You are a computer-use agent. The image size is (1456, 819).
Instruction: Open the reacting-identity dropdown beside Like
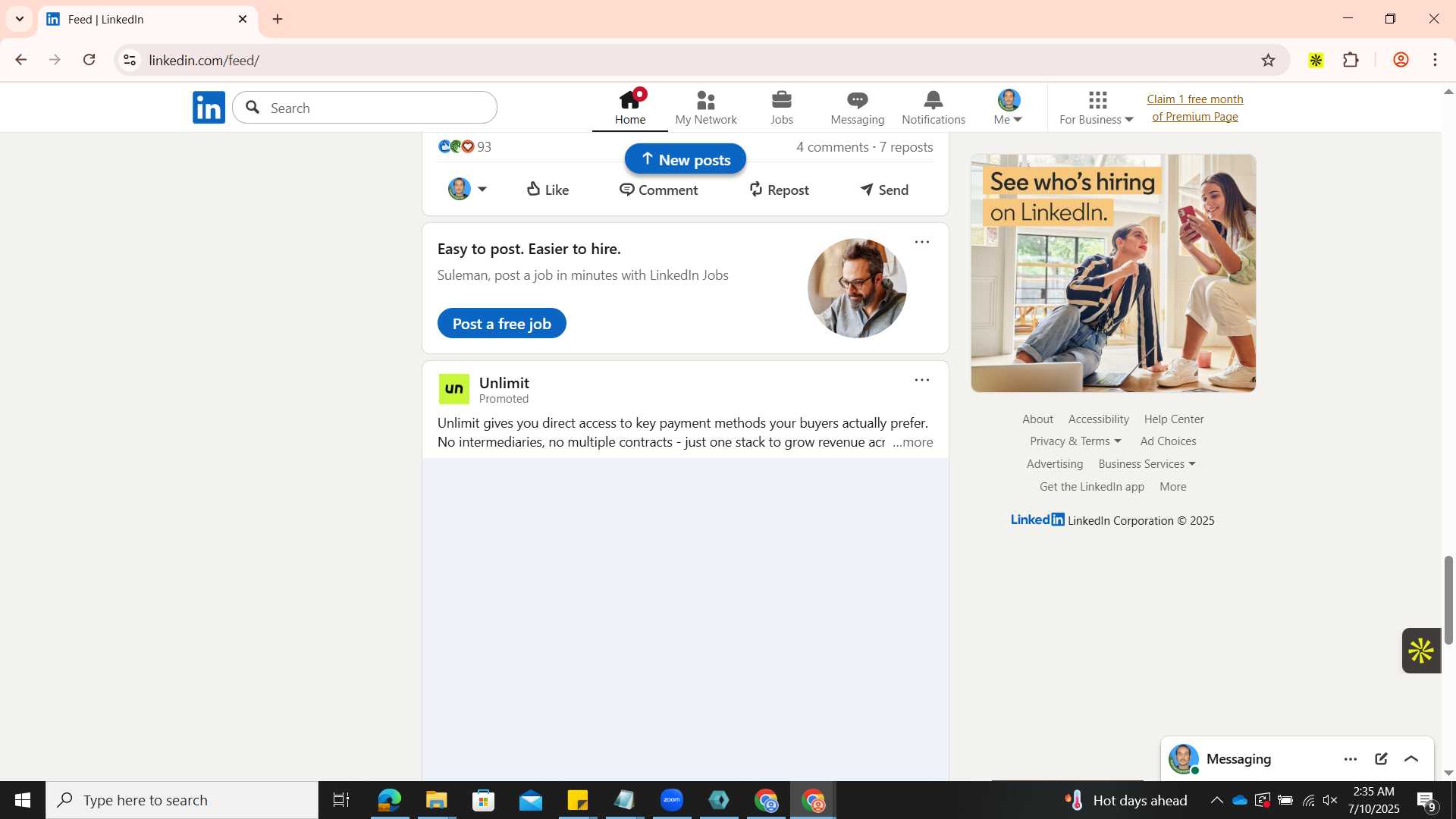(468, 189)
